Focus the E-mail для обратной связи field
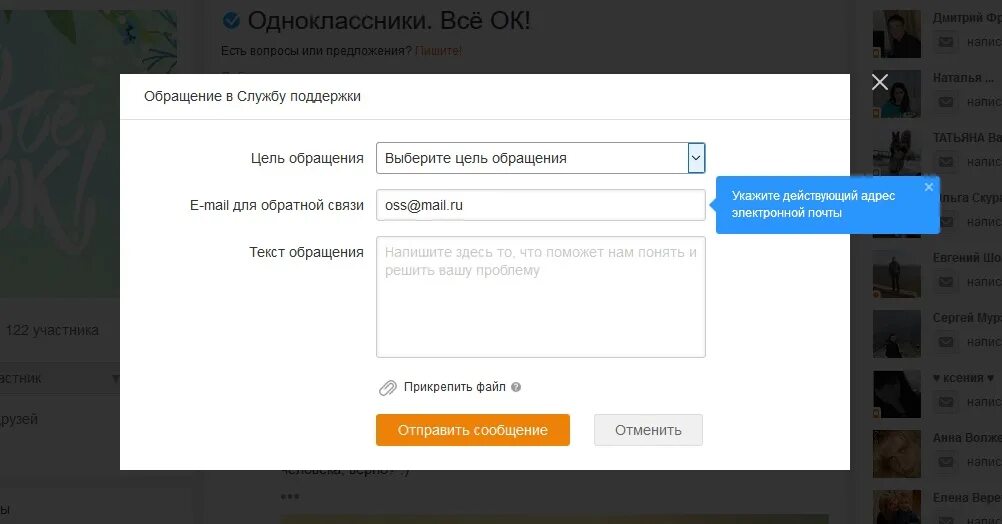 pyautogui.click(x=541, y=205)
